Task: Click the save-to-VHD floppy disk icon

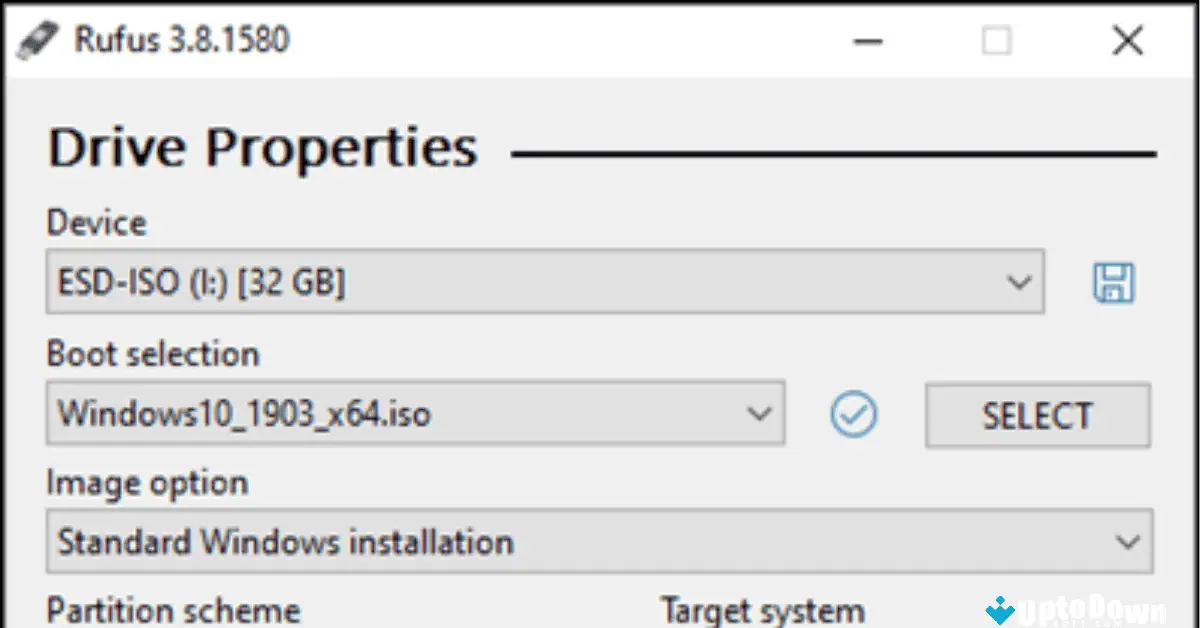Action: tap(1113, 283)
